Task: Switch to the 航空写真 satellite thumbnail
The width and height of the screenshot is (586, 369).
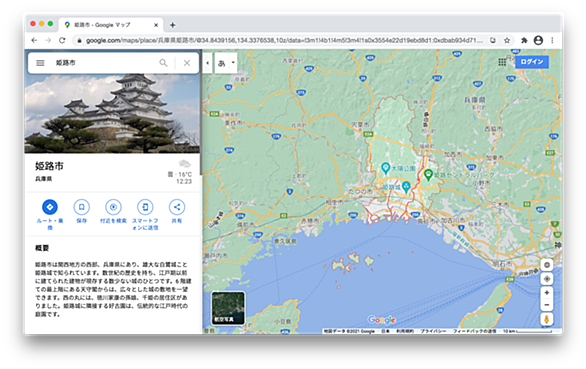Action: pyautogui.click(x=228, y=308)
